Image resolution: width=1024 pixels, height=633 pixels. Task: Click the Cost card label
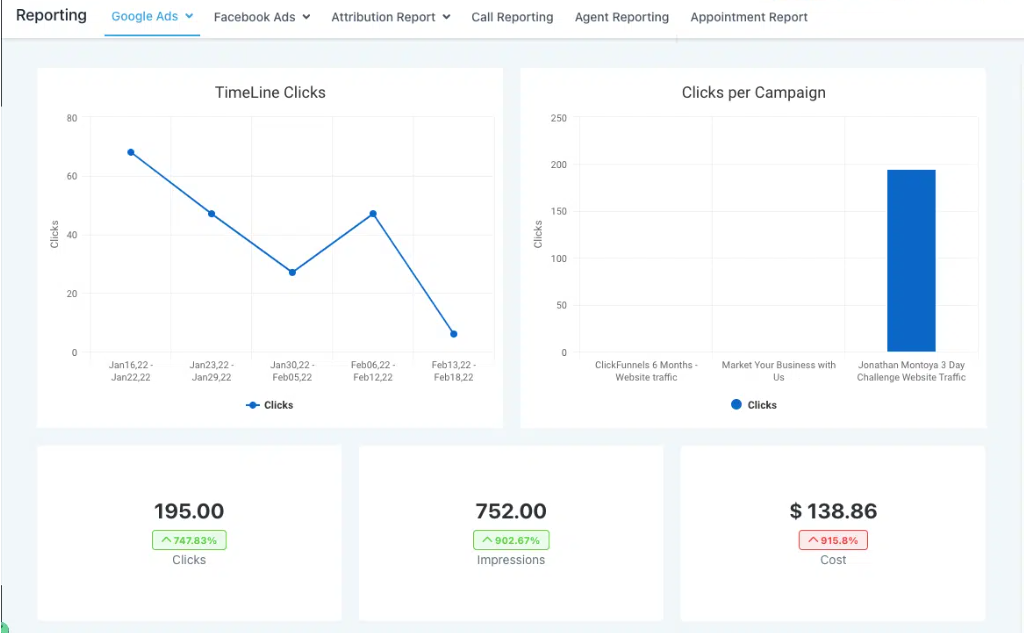point(833,560)
